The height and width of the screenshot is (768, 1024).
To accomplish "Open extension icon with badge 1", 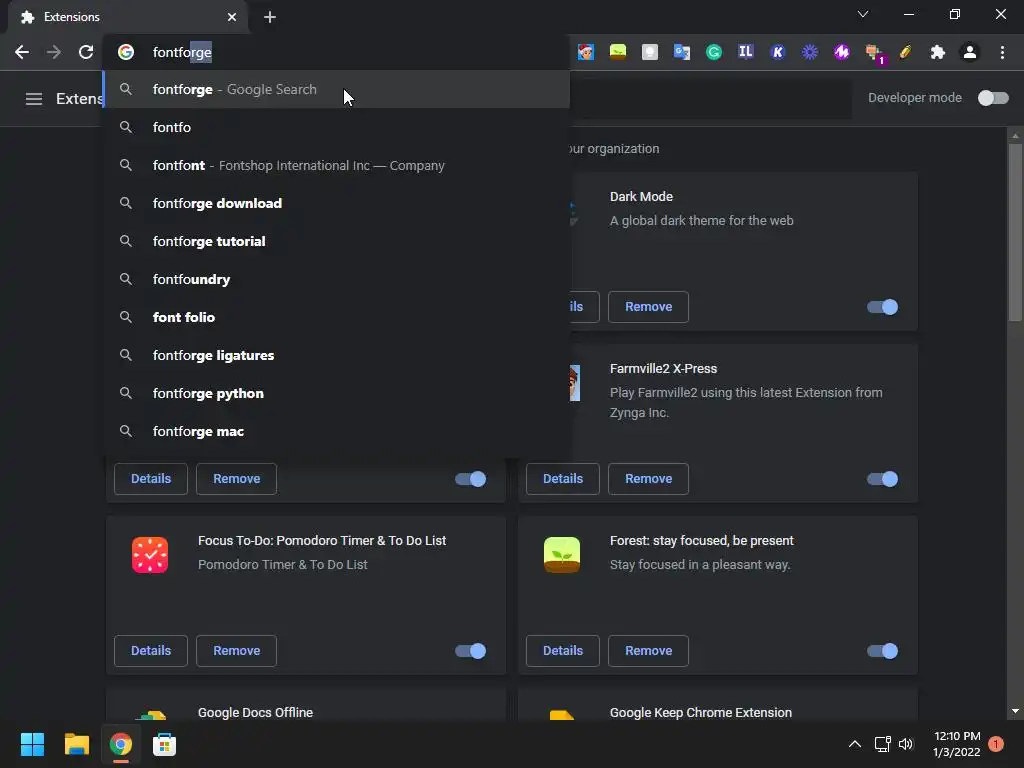I will (874, 54).
